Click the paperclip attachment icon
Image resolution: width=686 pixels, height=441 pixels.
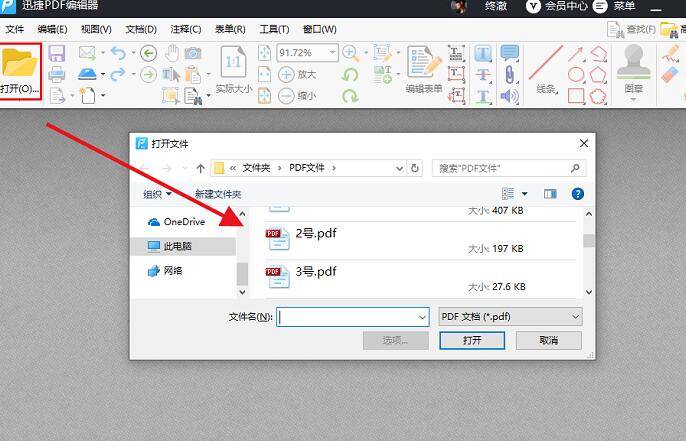[510, 74]
